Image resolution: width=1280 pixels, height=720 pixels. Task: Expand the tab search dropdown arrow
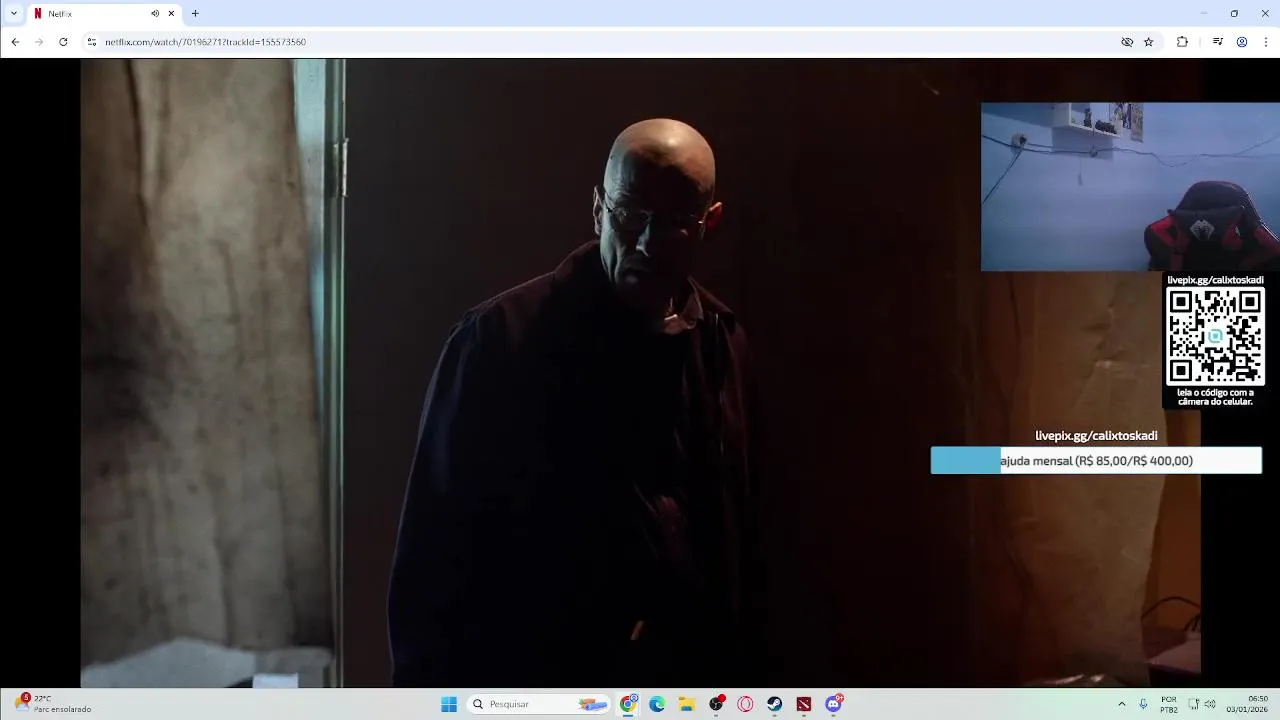click(13, 14)
